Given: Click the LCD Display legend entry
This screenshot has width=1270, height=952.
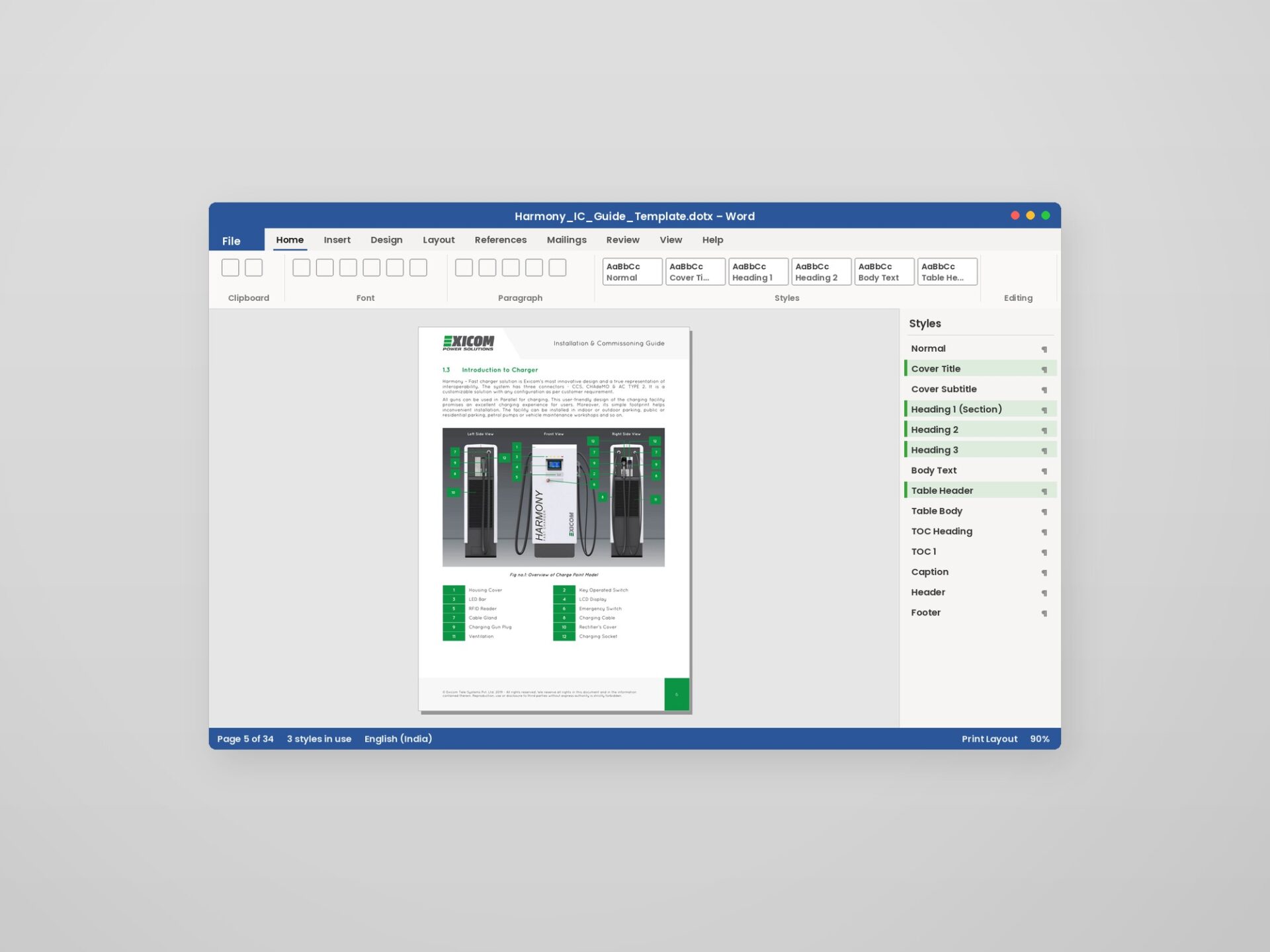Looking at the screenshot, I should pyautogui.click(x=593, y=600).
